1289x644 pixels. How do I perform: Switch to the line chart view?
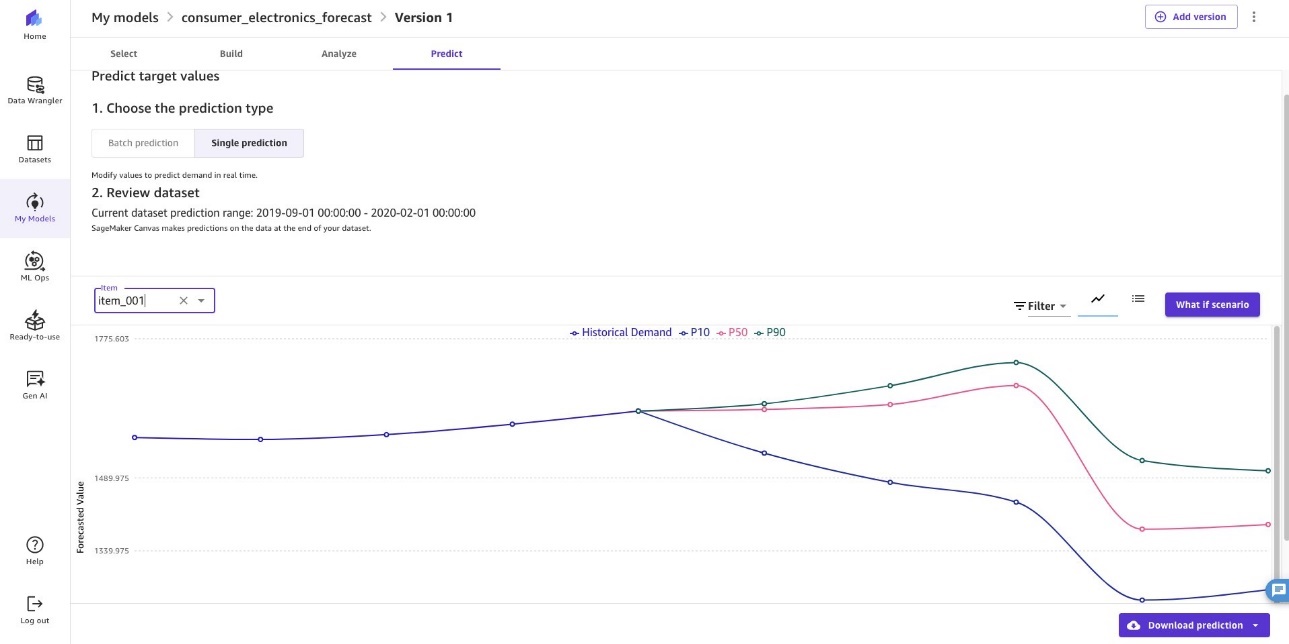coord(1098,299)
